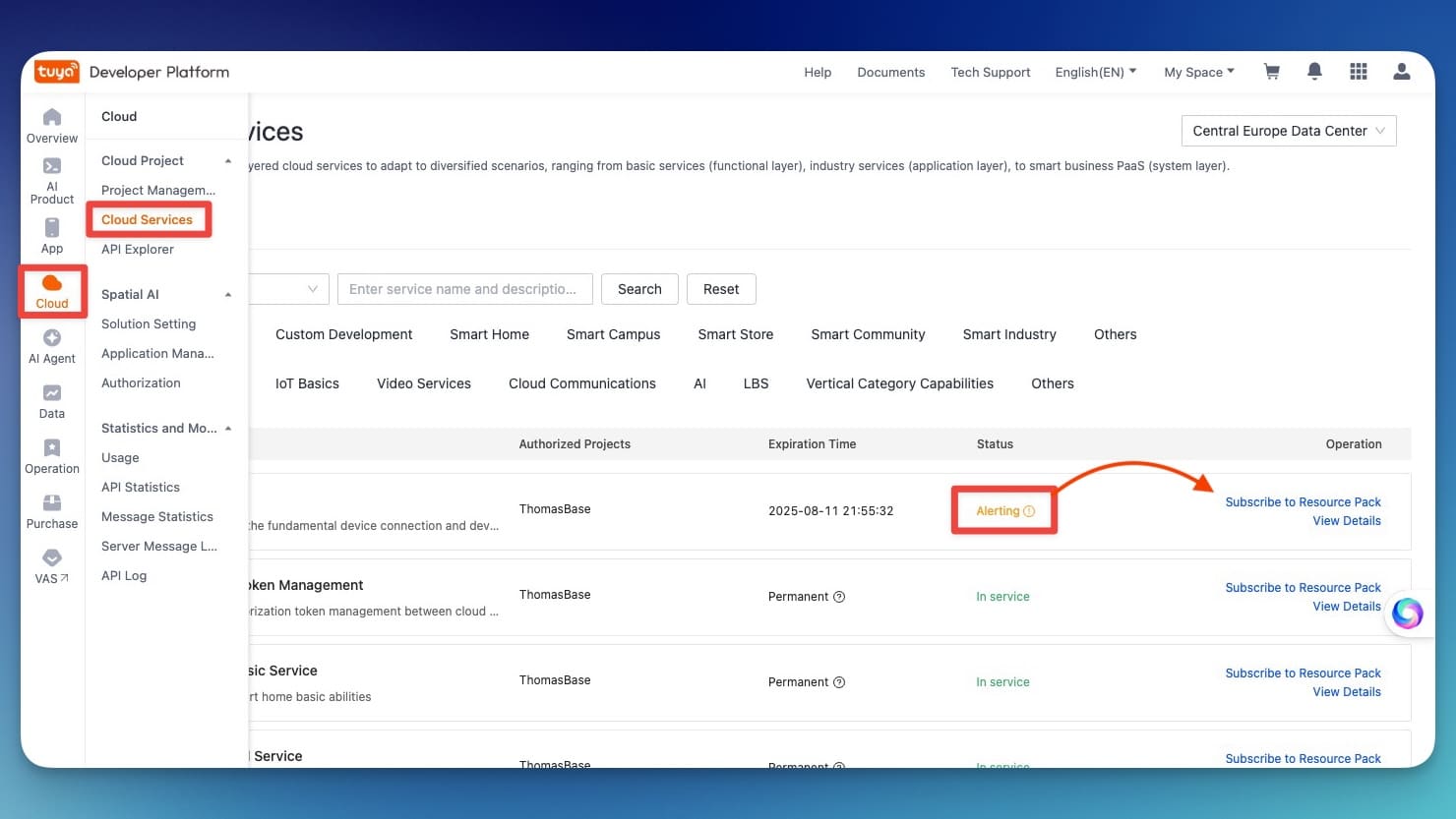
Task: Click the service name search field
Action: 464,289
